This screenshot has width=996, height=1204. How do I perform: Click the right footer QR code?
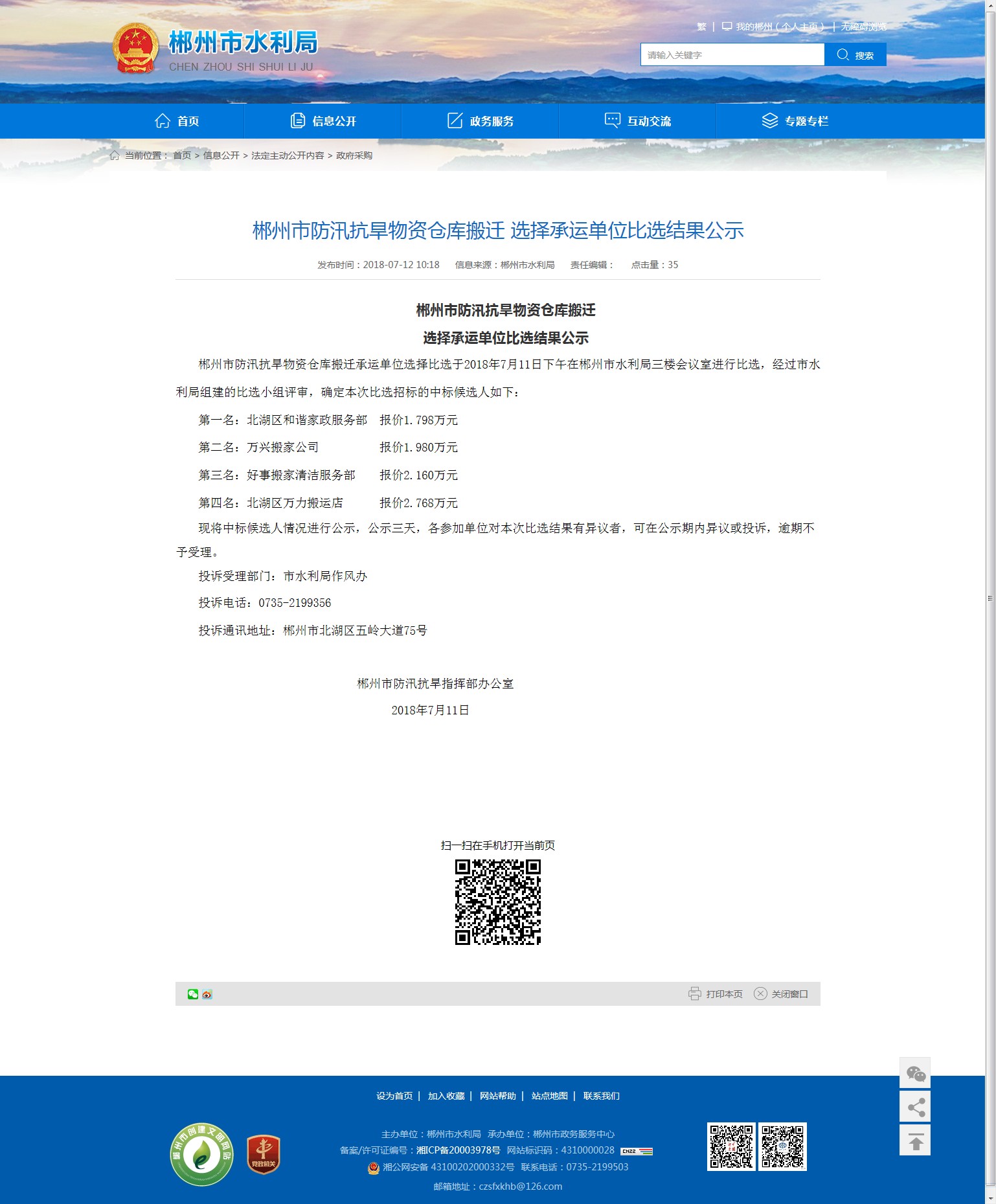(x=783, y=1146)
